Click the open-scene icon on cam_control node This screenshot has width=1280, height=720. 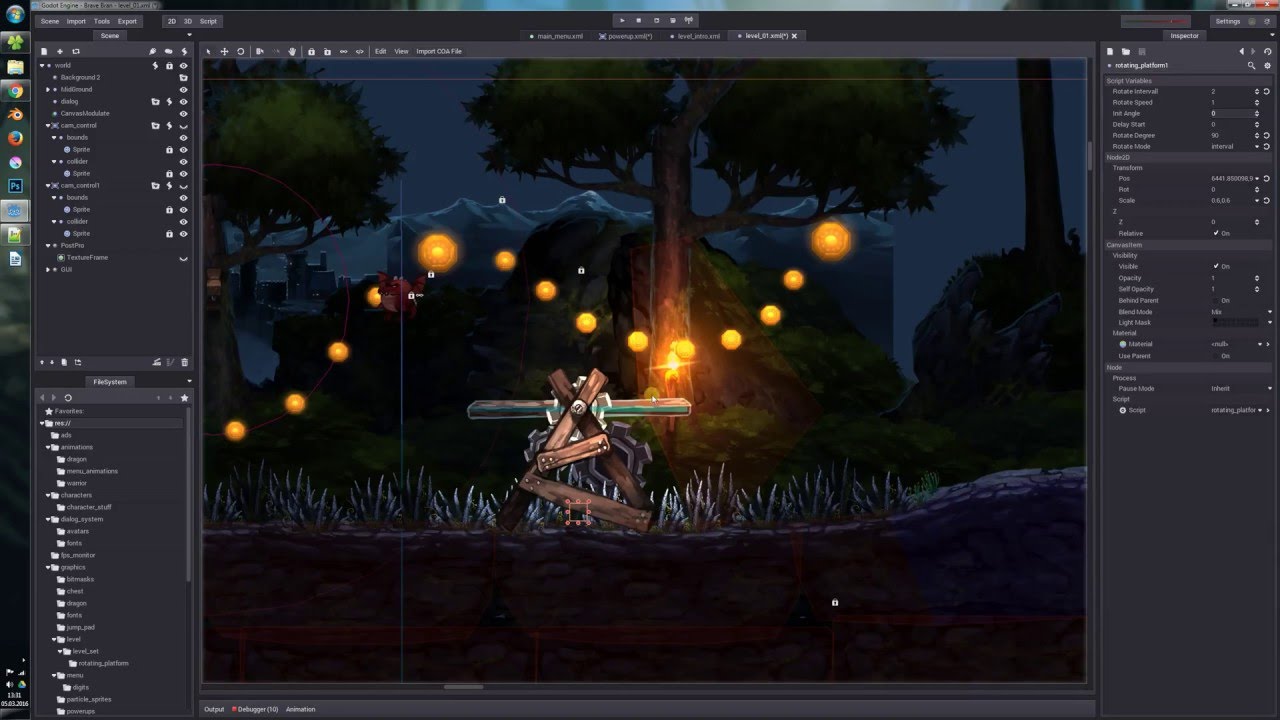tap(155, 125)
